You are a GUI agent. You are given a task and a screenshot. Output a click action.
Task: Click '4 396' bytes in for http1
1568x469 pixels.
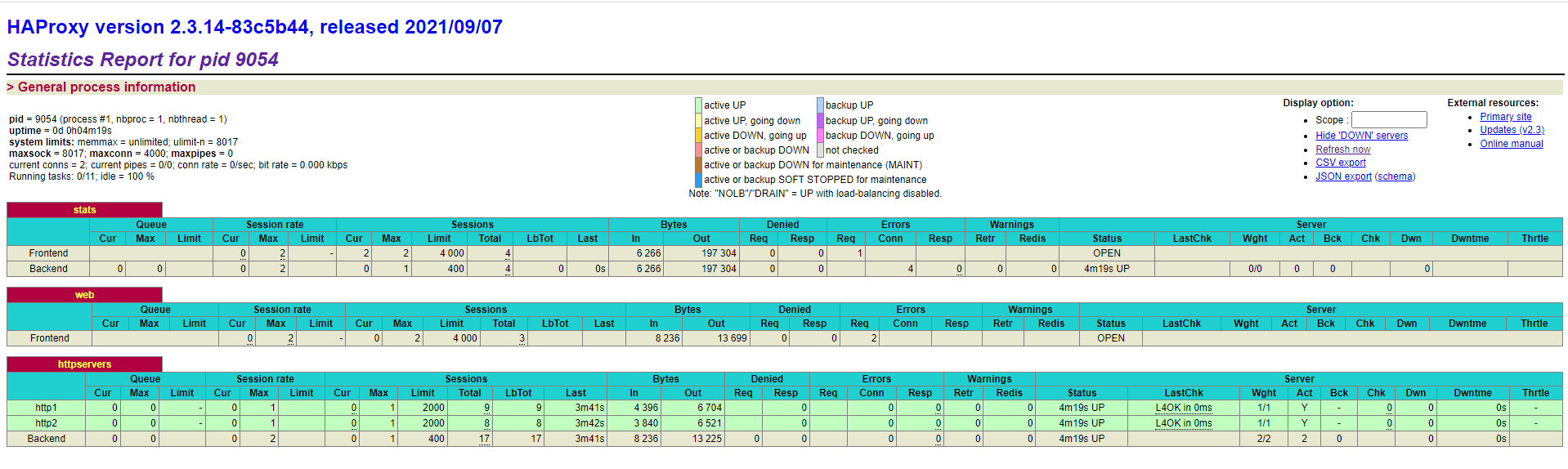(646, 408)
